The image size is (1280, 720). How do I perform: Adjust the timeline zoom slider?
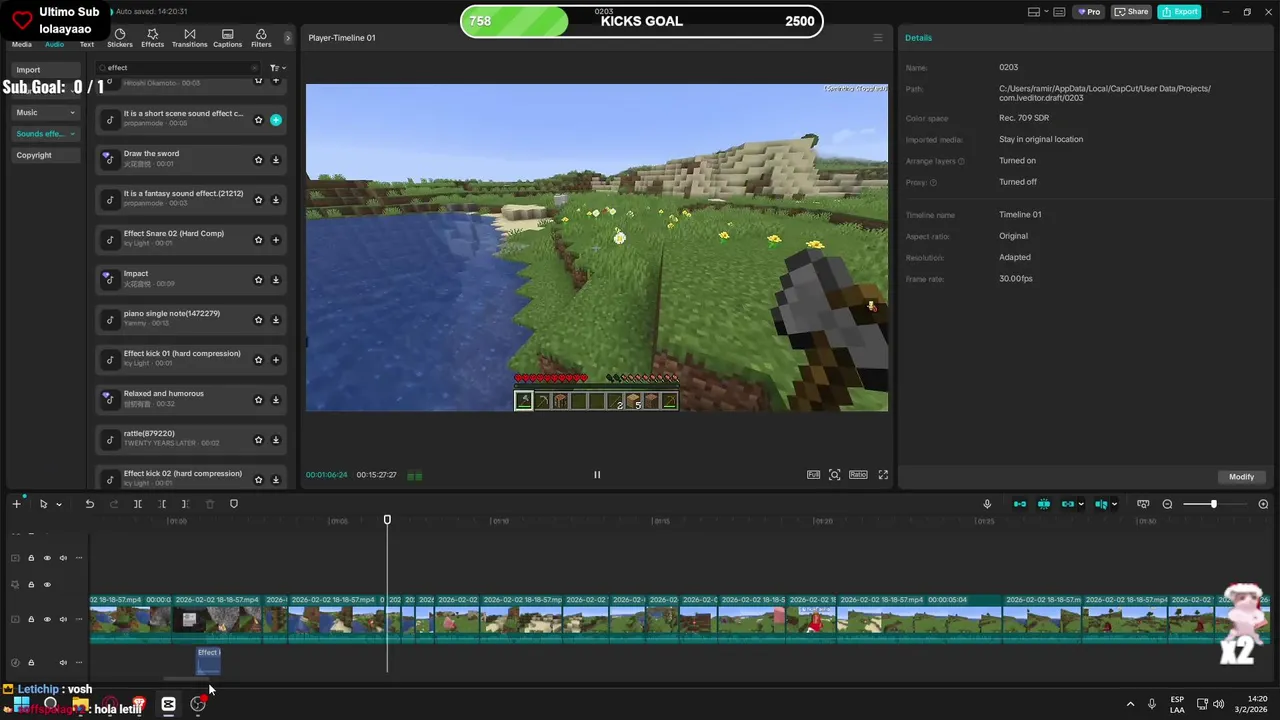[1213, 504]
